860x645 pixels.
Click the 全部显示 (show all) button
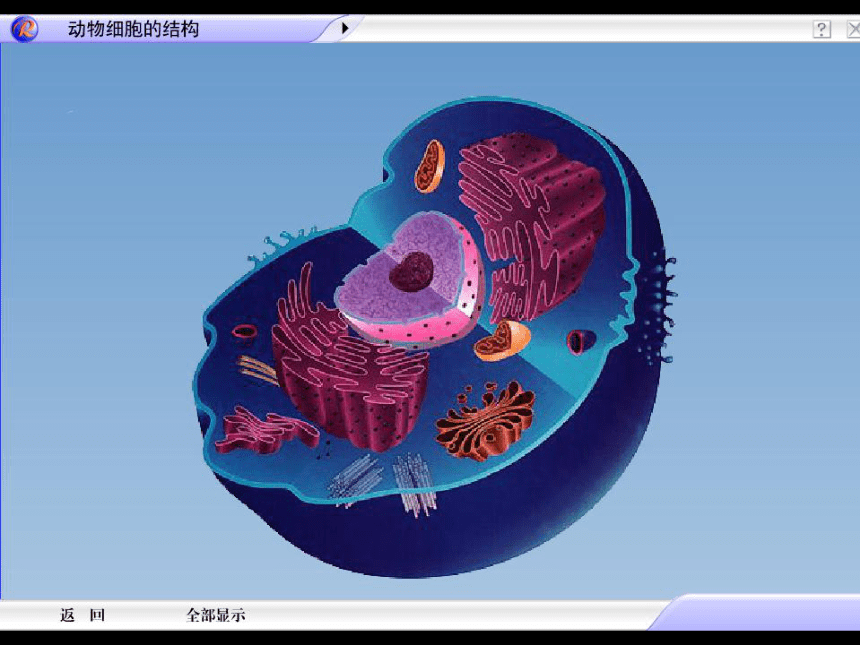[x=216, y=615]
